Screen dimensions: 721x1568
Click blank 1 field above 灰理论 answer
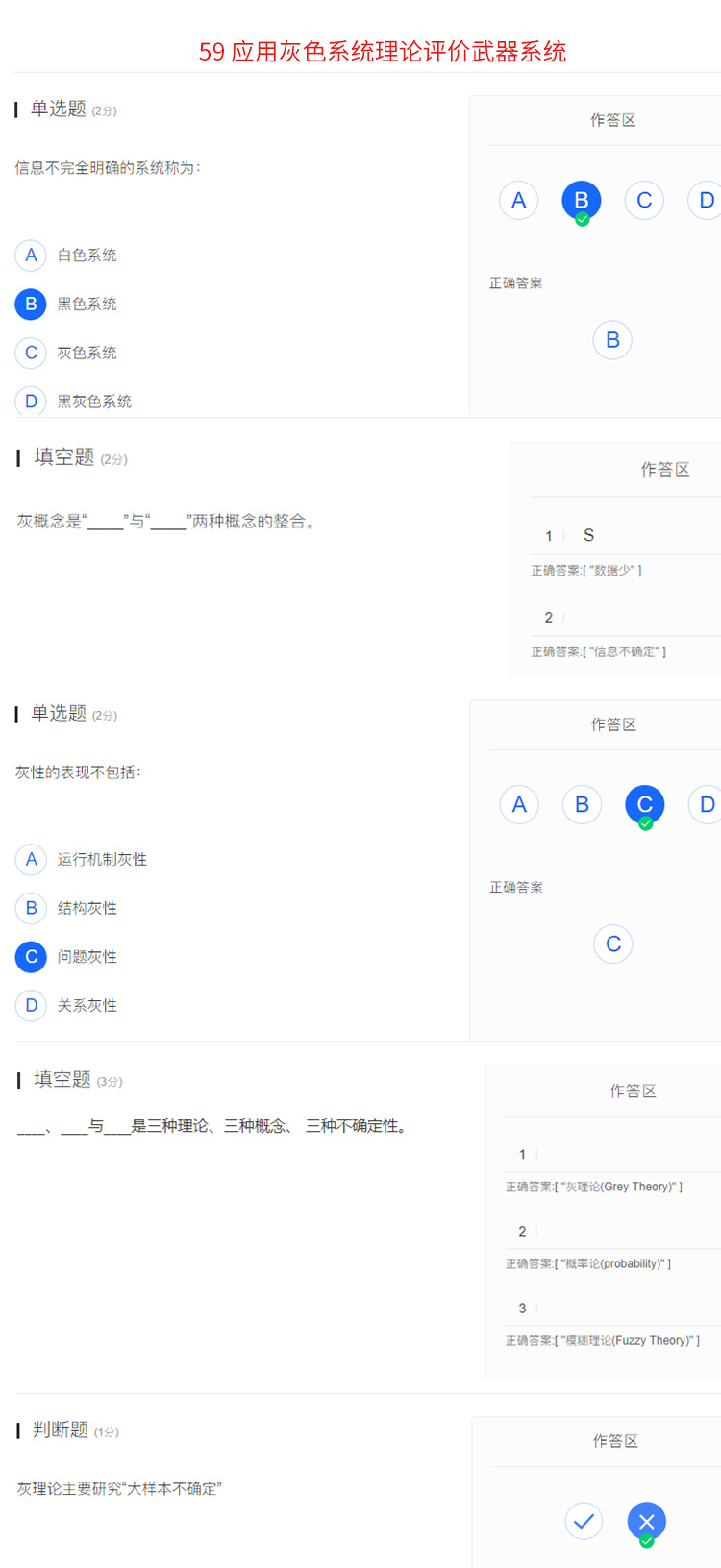coord(625,1154)
